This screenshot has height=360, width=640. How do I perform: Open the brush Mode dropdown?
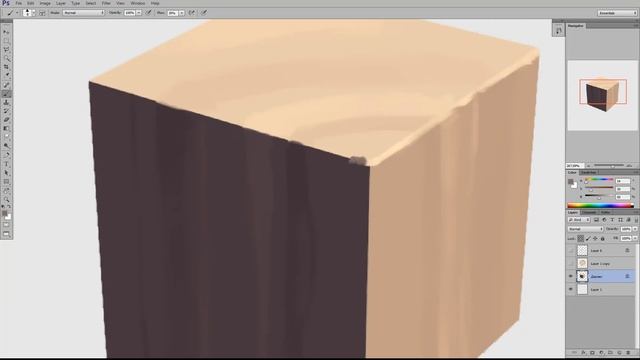(84, 13)
